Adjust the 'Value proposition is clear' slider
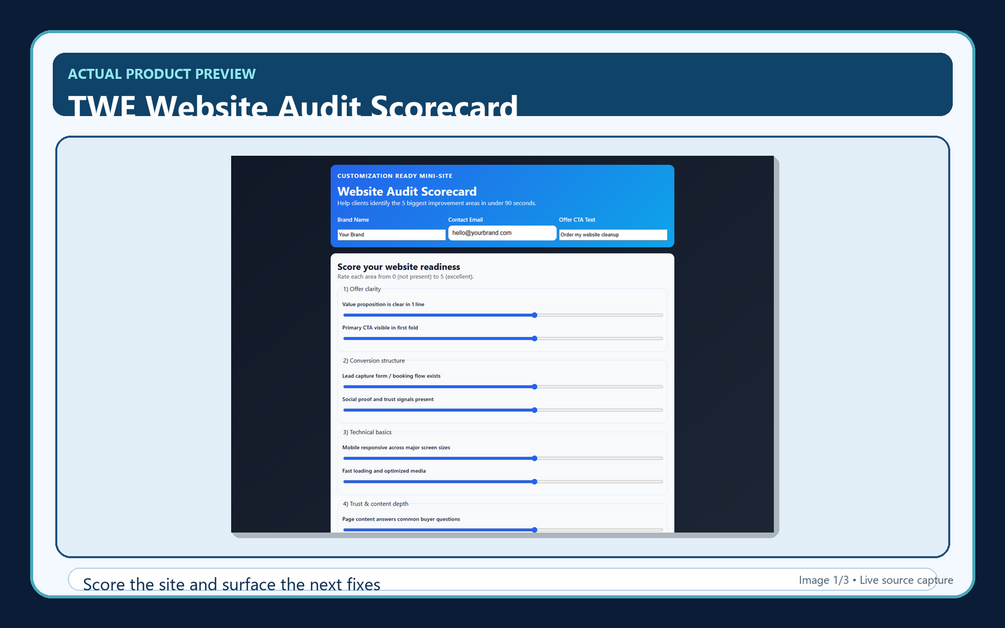This screenshot has width=1005, height=628. [502, 315]
